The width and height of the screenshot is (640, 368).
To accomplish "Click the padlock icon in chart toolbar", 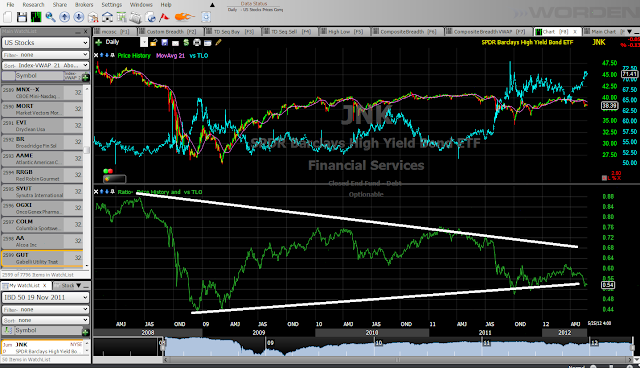I will coord(154,42).
